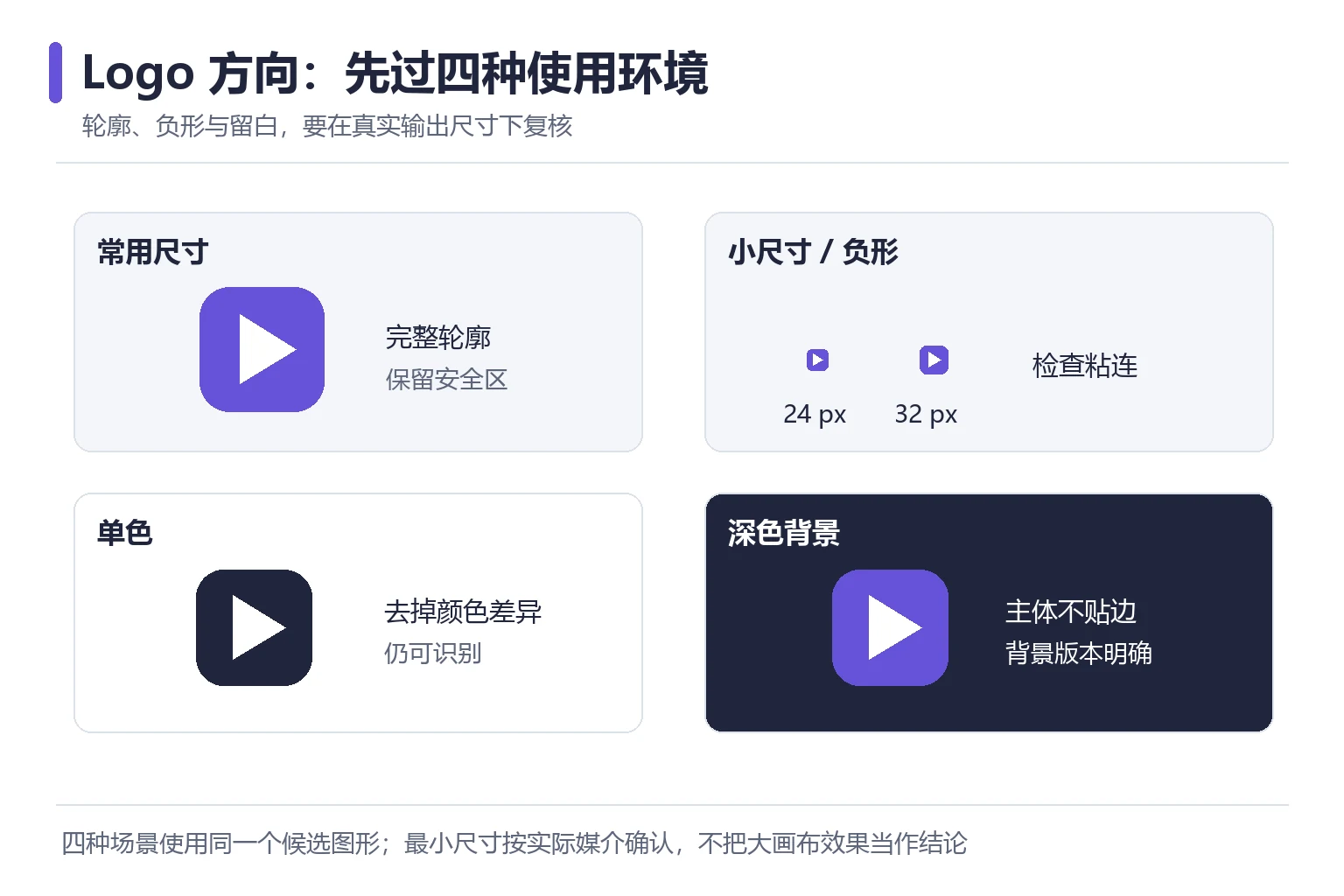This screenshot has width=1344, height=896.
Task: Click the "单色" card heading
Action: point(125,532)
